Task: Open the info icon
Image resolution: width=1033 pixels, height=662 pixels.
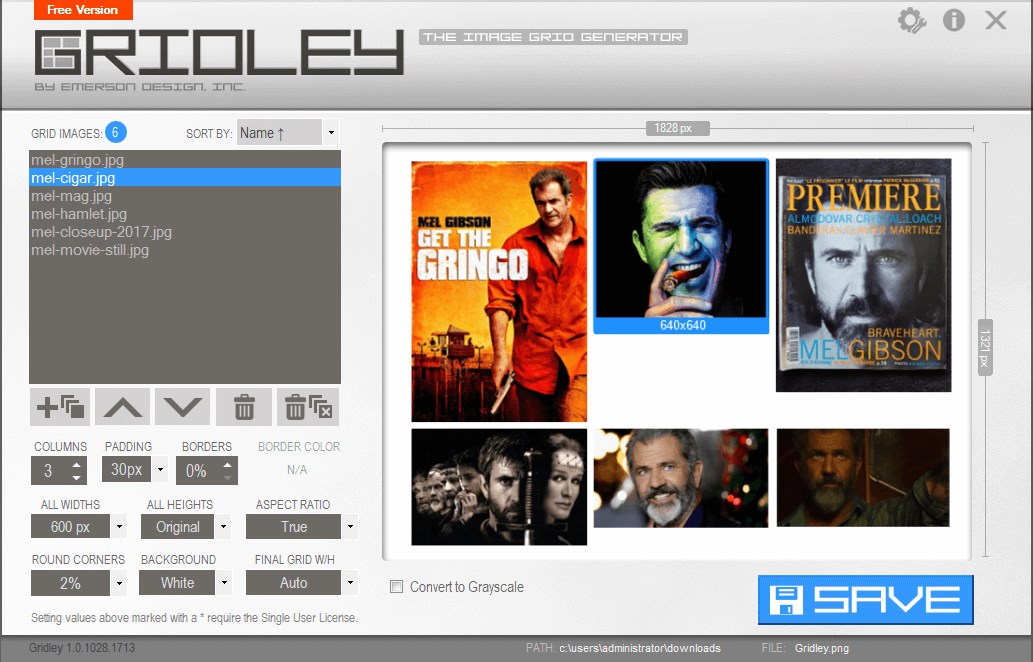Action: 953,20
